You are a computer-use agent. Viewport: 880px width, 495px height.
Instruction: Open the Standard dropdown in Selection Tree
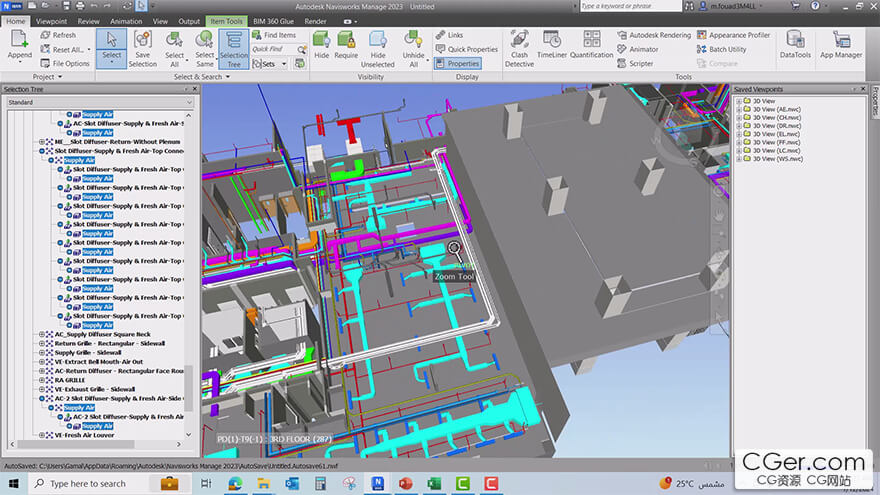(x=100, y=102)
